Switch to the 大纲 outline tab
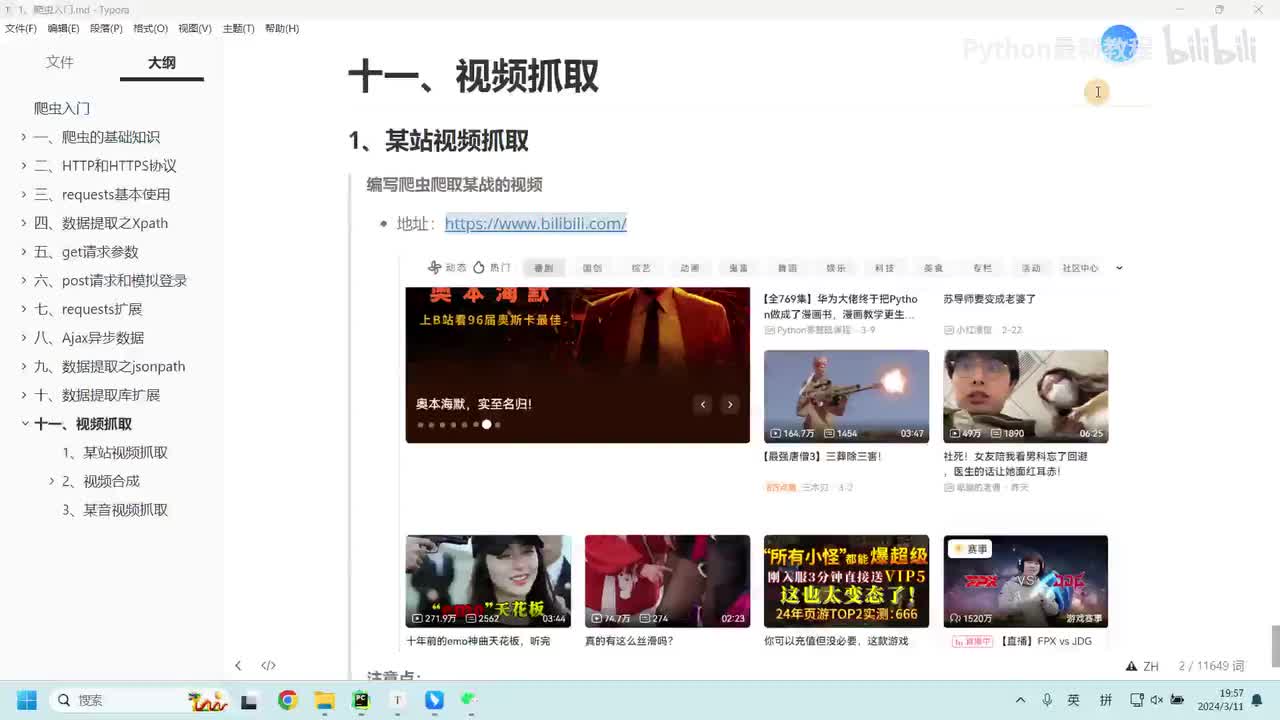Screen dimensions: 1280x720 coord(162,62)
